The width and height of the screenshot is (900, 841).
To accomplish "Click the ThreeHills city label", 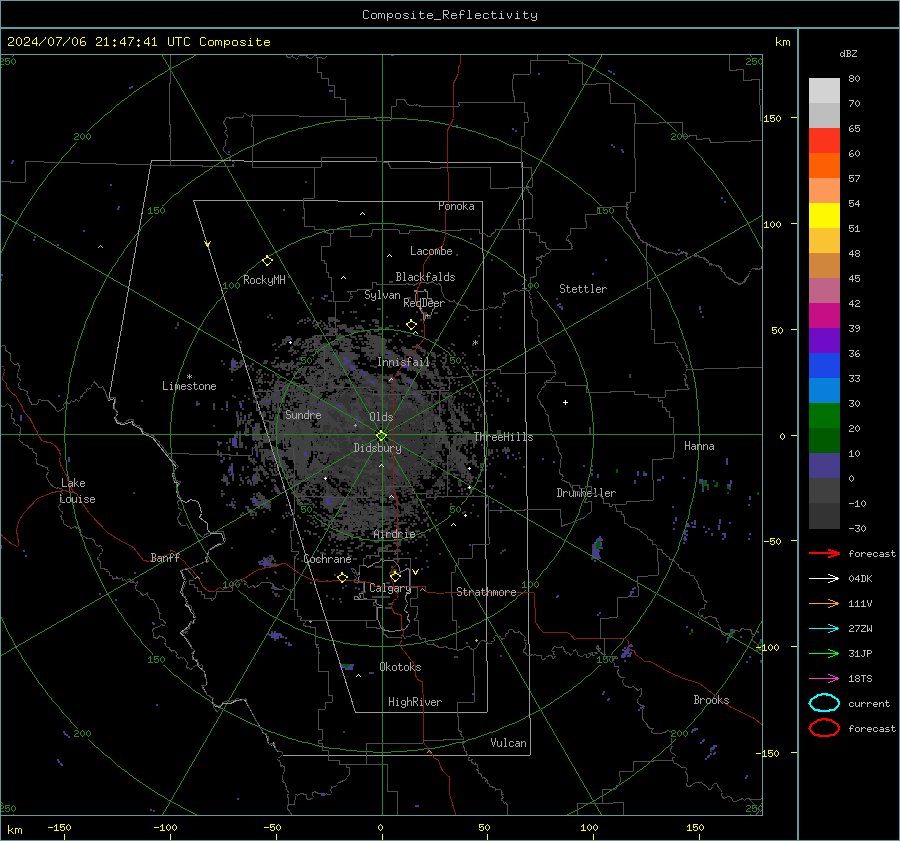I will [x=503, y=437].
